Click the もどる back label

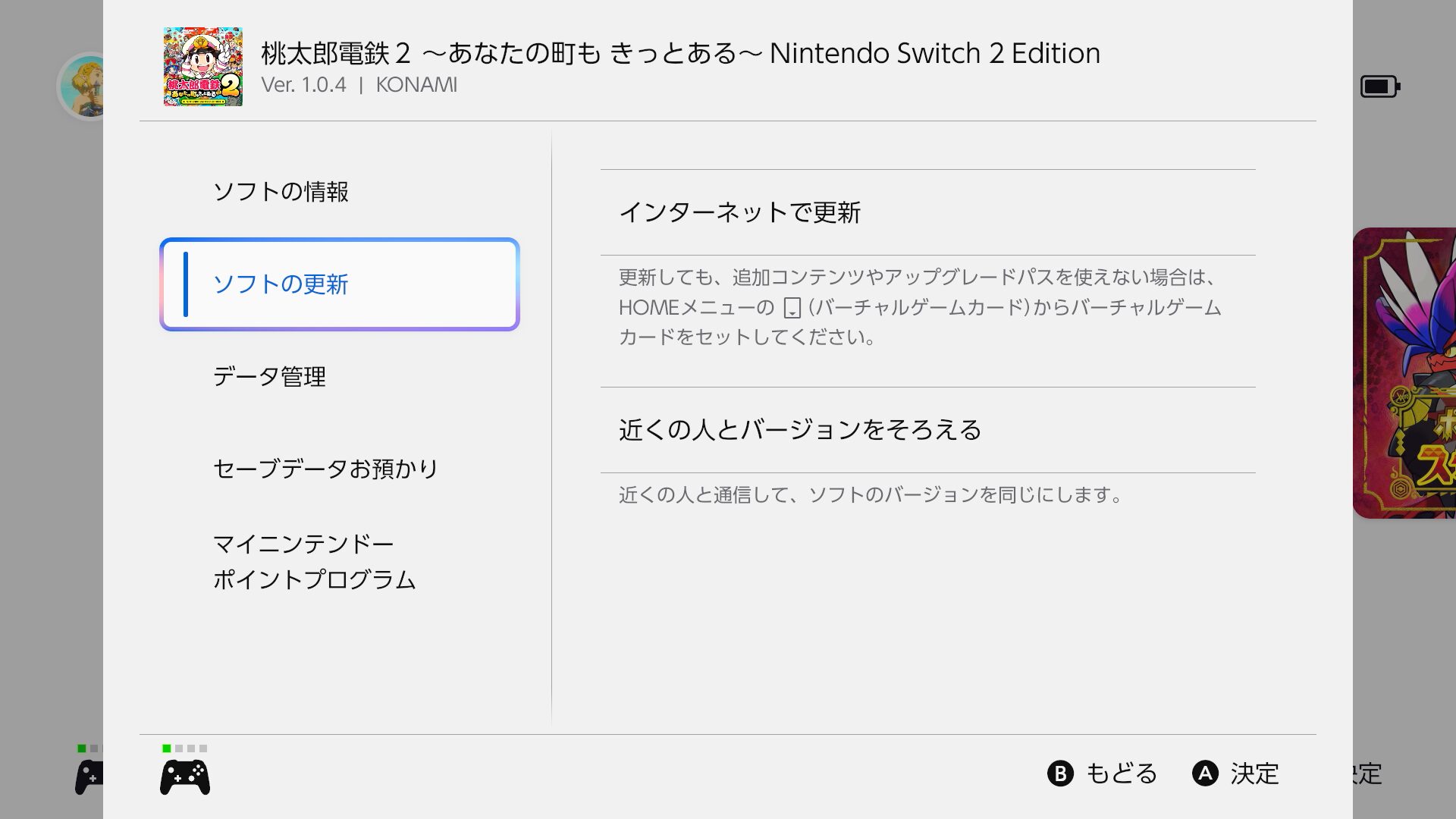coord(1121,773)
